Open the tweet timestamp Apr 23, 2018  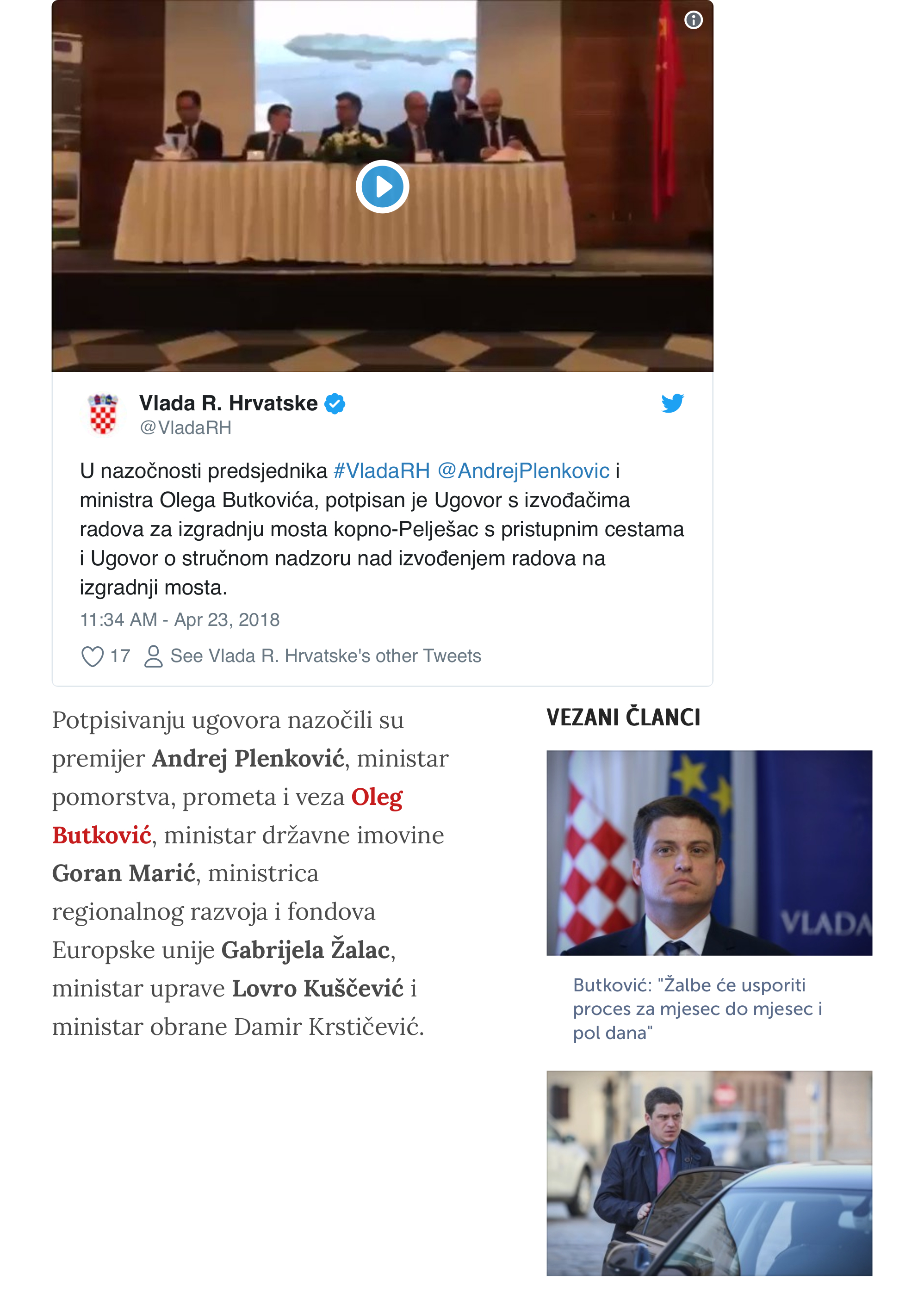pyautogui.click(x=180, y=619)
